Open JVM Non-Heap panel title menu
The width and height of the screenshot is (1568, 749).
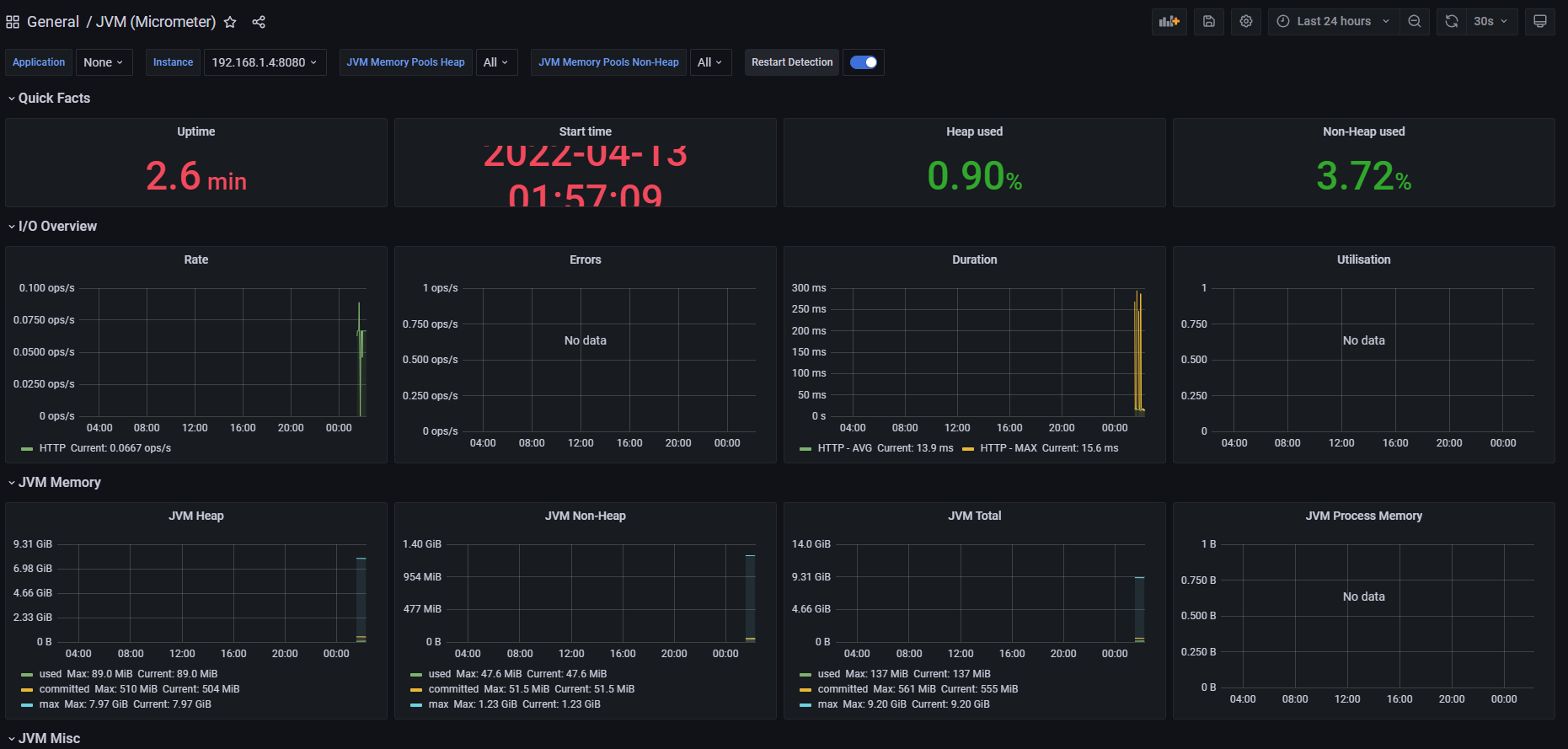click(586, 516)
